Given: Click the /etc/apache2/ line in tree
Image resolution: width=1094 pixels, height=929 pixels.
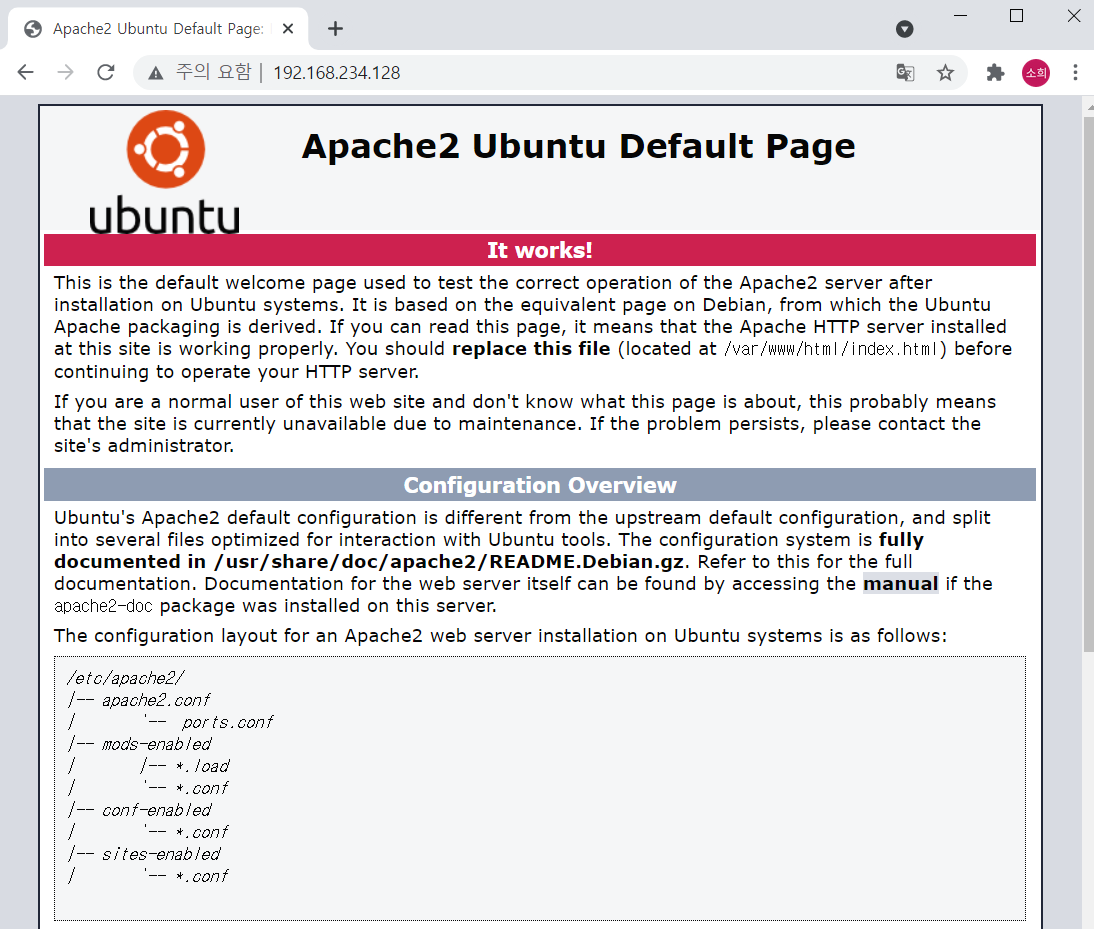Looking at the screenshot, I should tap(126, 678).
